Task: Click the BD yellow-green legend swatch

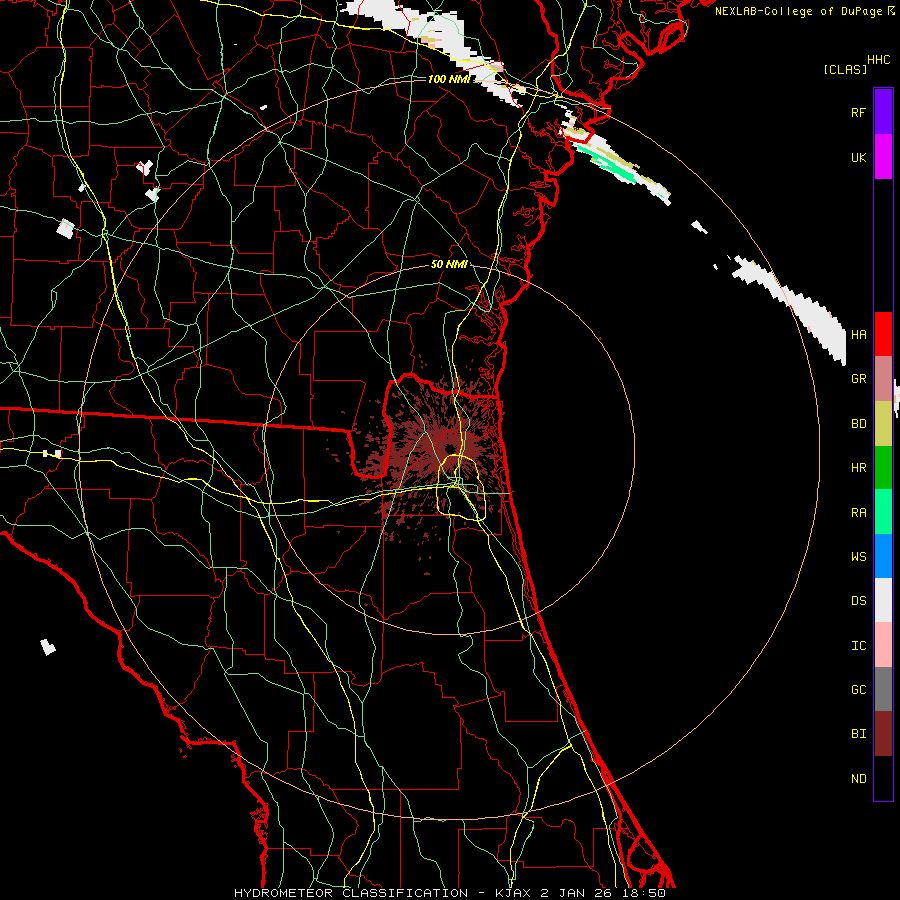Action: click(883, 423)
